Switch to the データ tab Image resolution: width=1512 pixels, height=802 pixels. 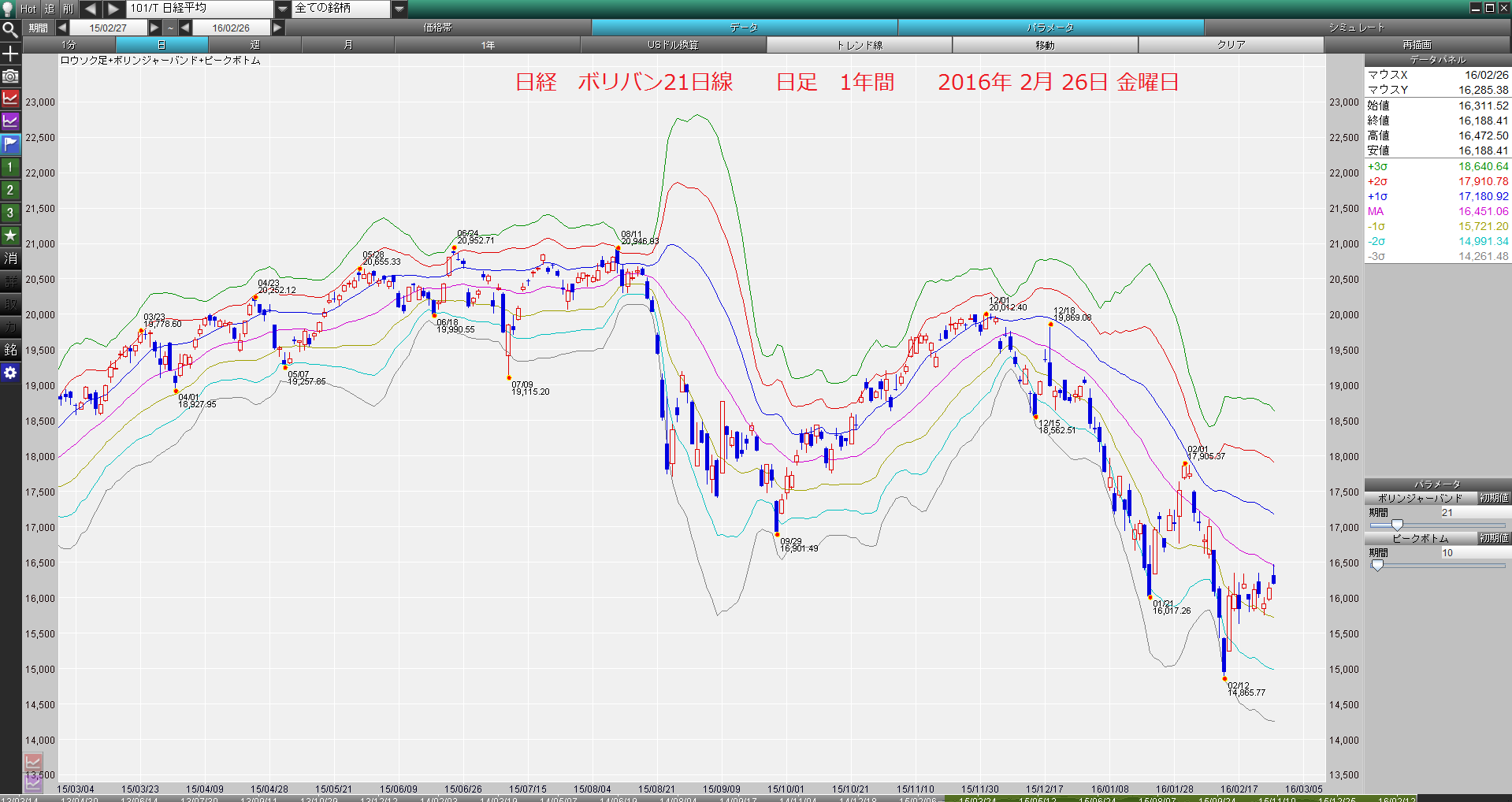(744, 28)
